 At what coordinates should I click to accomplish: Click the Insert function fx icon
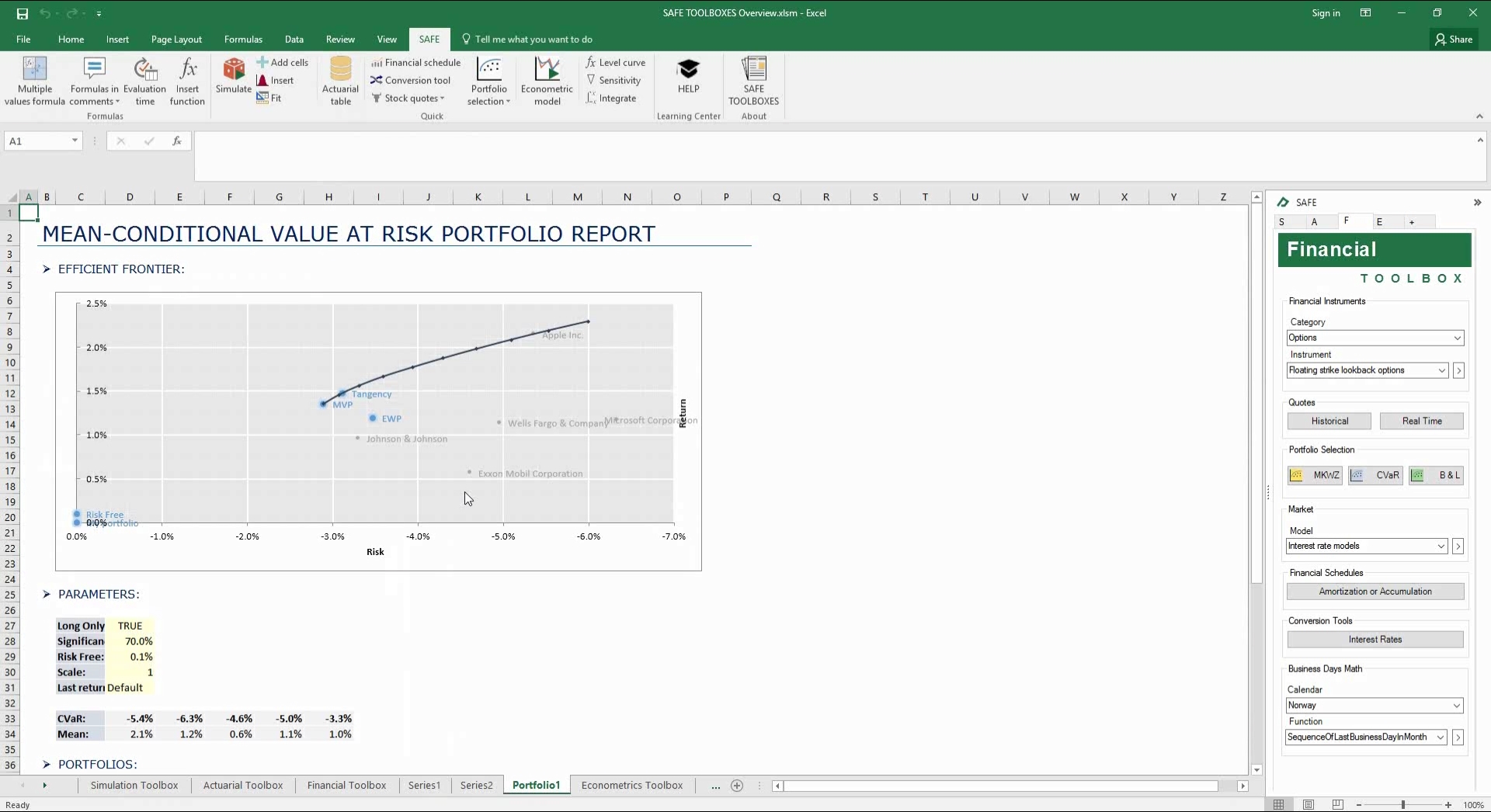(187, 81)
